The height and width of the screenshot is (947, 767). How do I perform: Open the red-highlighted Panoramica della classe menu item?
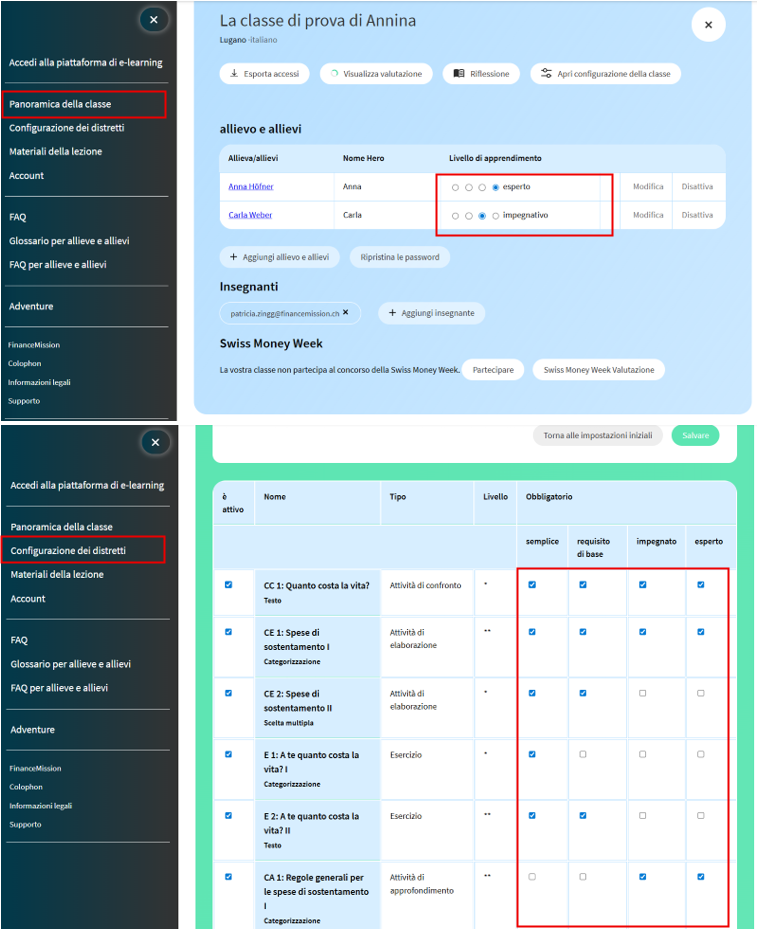pyautogui.click(x=60, y=104)
